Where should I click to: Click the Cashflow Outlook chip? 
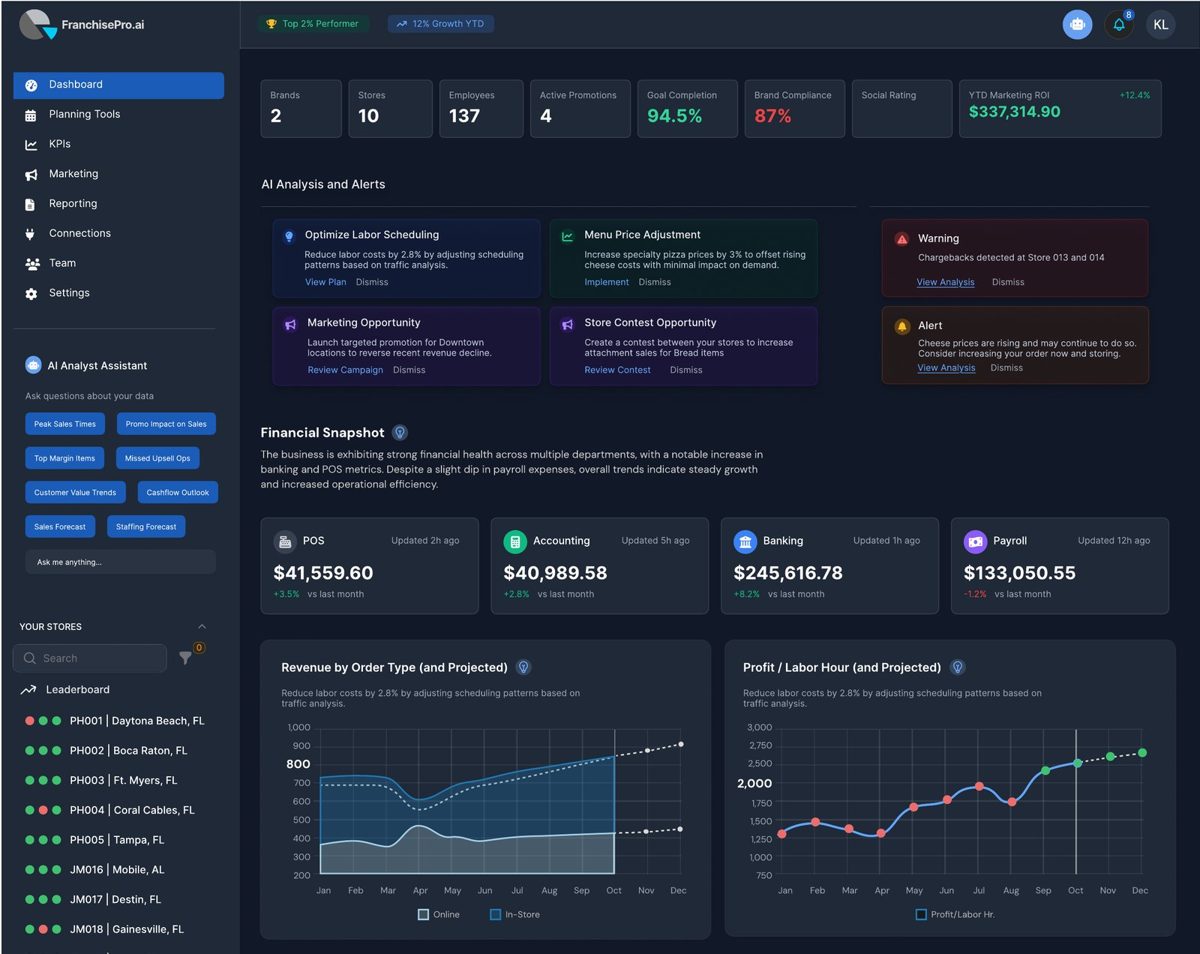point(178,492)
